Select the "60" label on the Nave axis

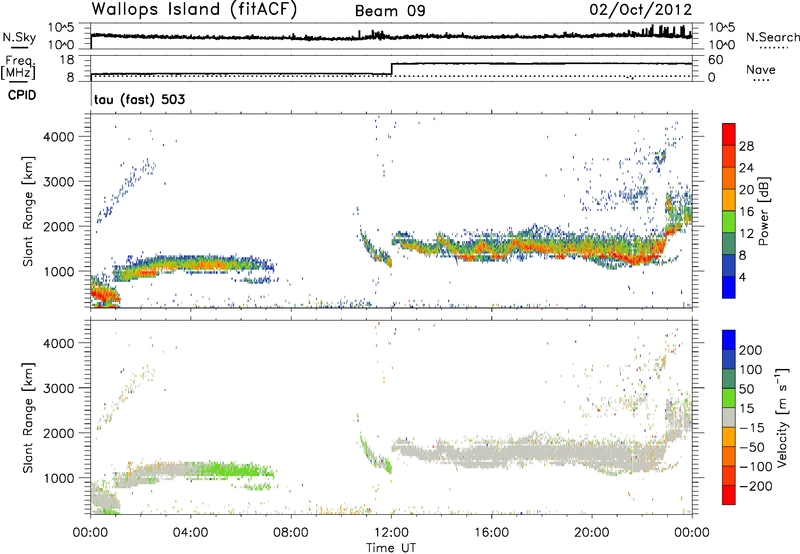716,60
